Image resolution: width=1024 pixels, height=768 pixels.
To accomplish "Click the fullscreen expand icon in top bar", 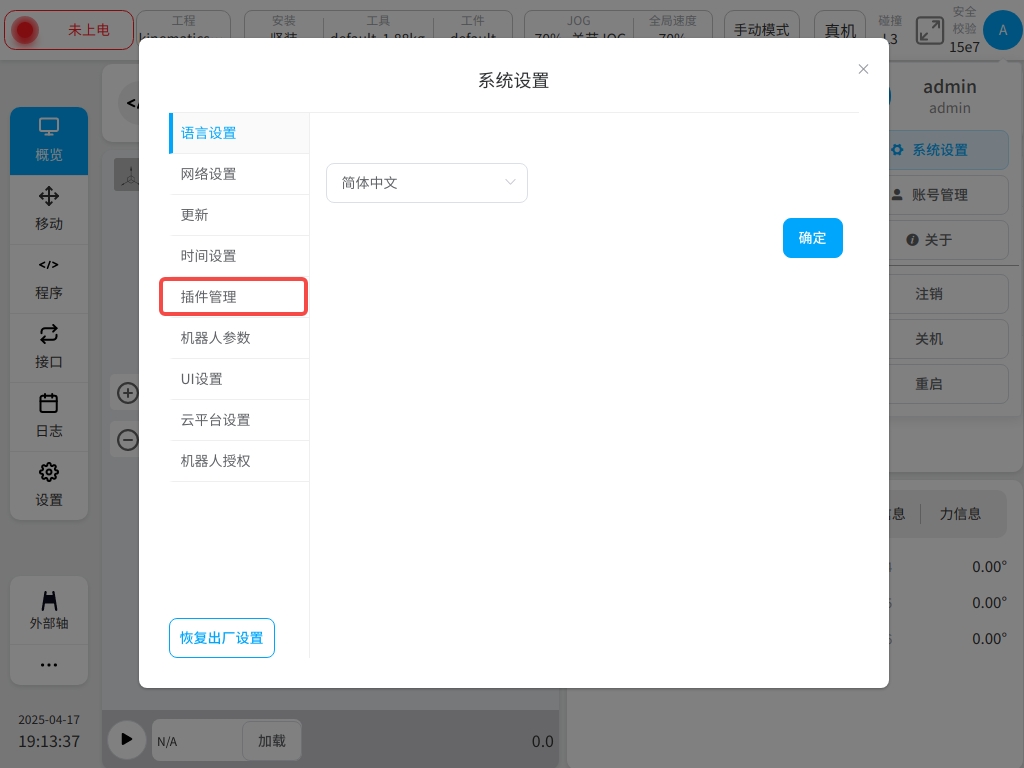I will [929, 30].
